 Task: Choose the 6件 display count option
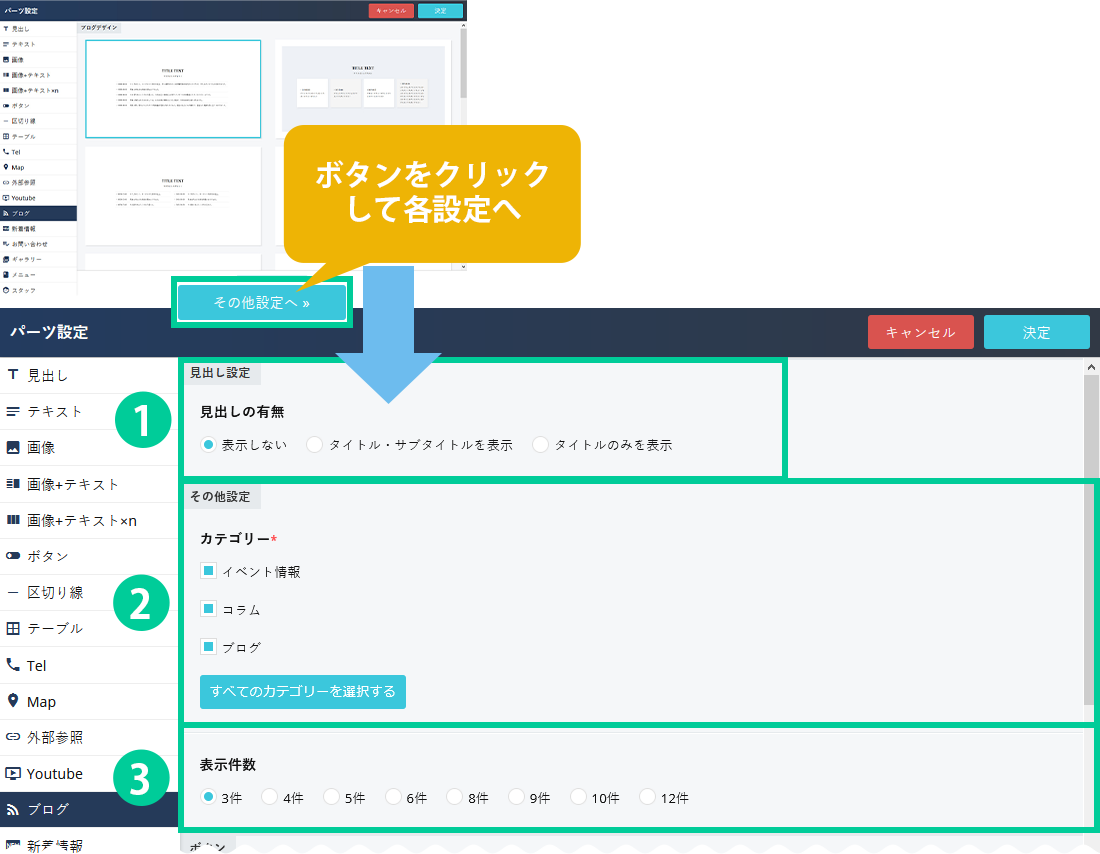393,797
